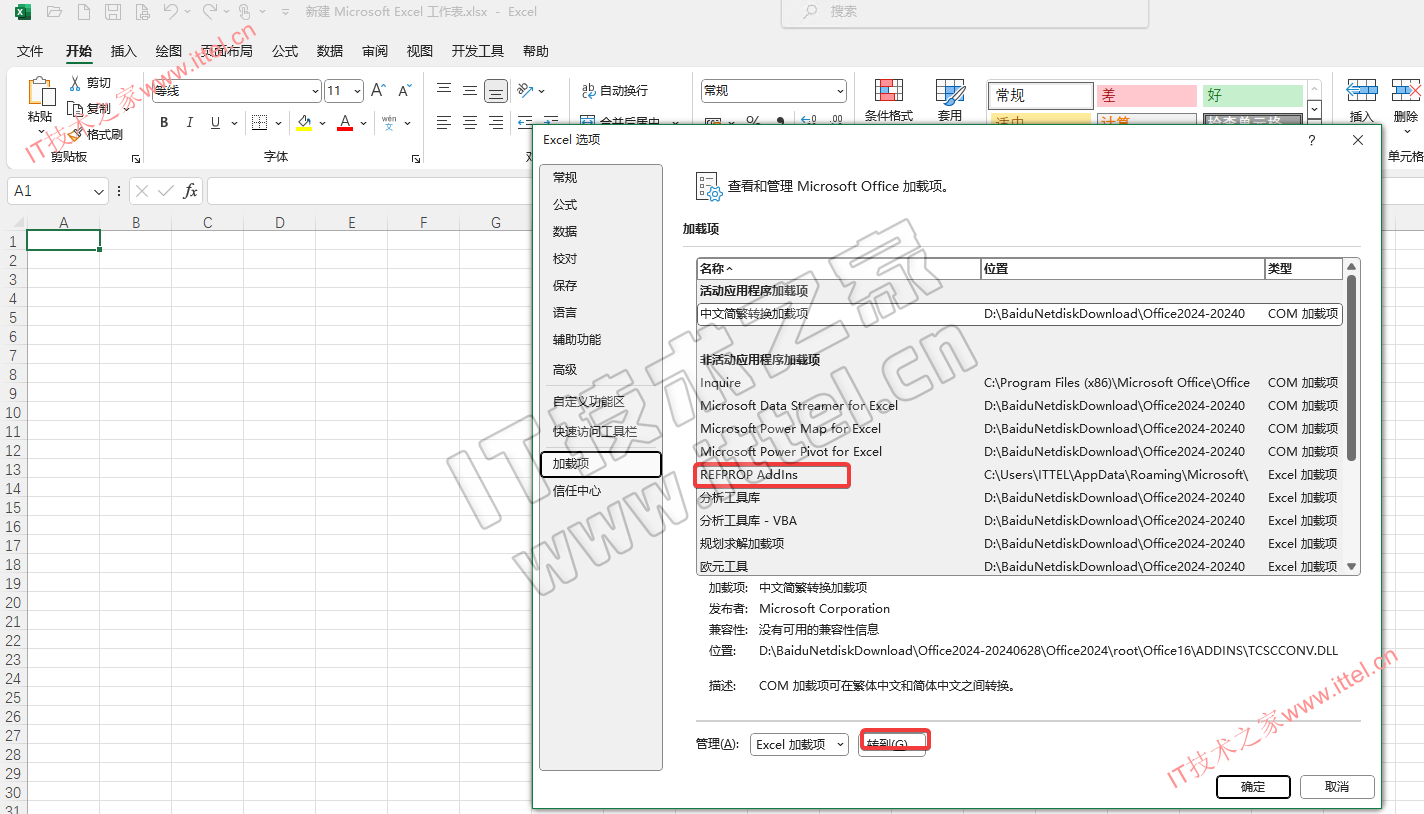Click the Copy icon in clipboard group
Image resolution: width=1424 pixels, height=814 pixels.
click(75, 108)
